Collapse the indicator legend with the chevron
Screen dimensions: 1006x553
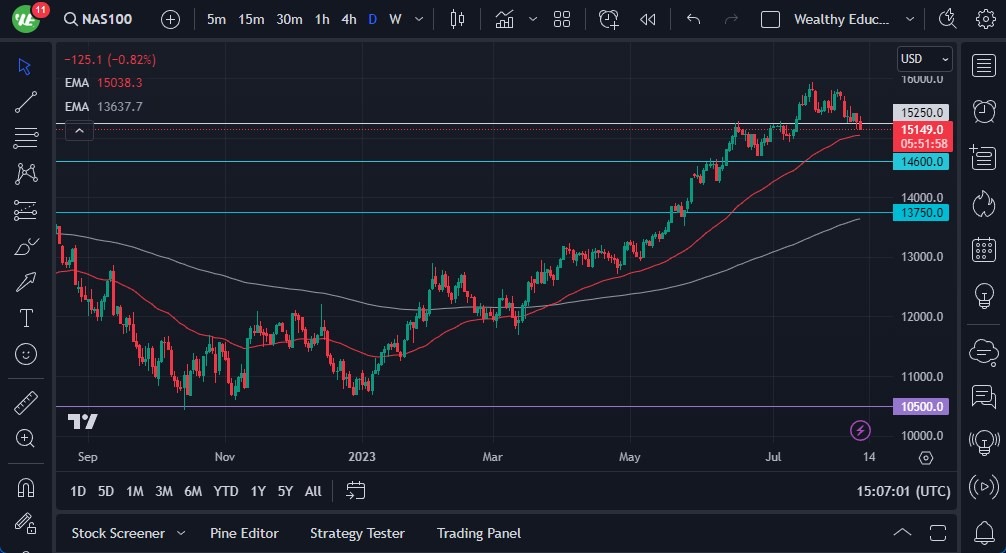[x=78, y=129]
